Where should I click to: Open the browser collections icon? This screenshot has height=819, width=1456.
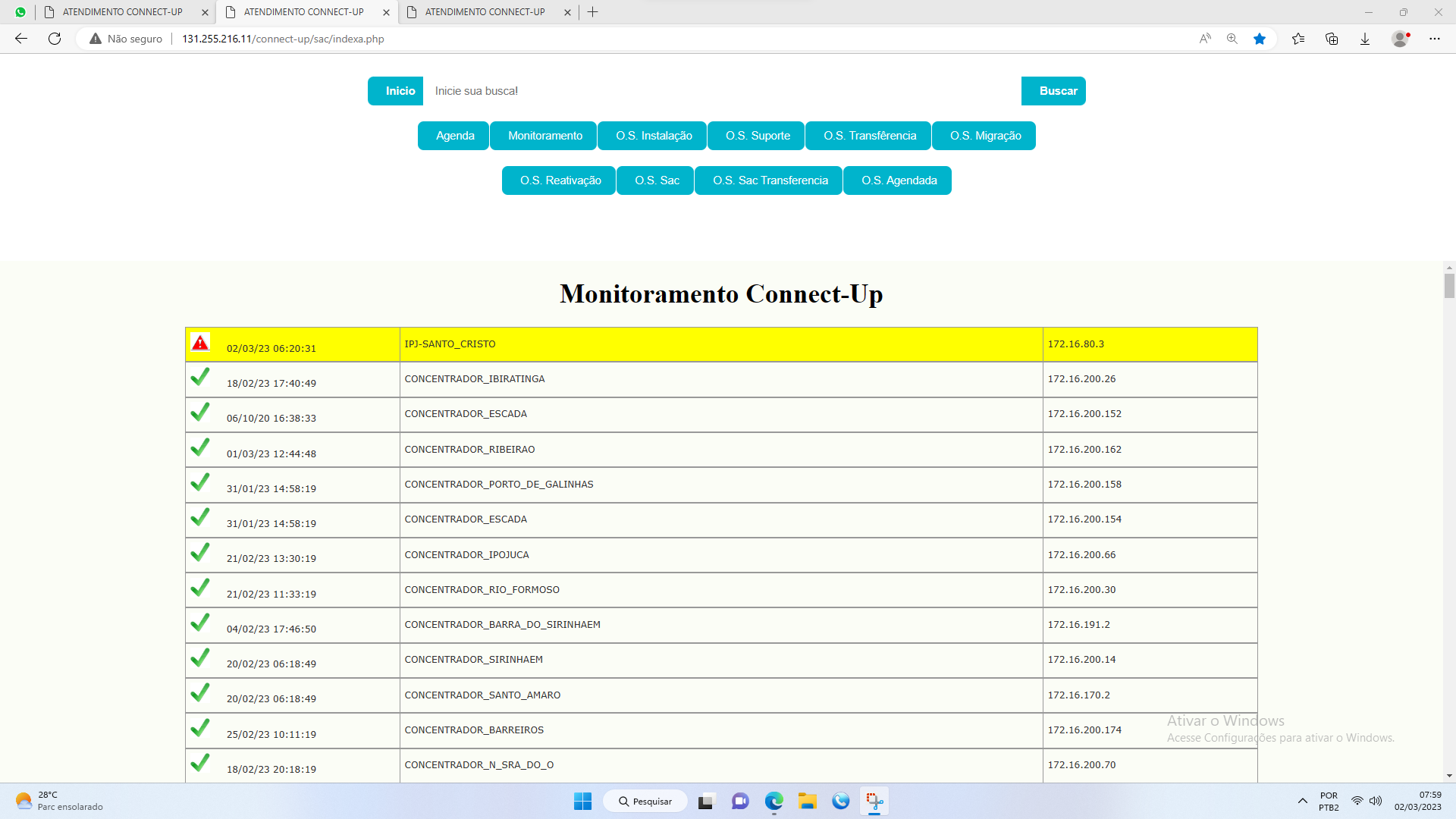(1332, 39)
